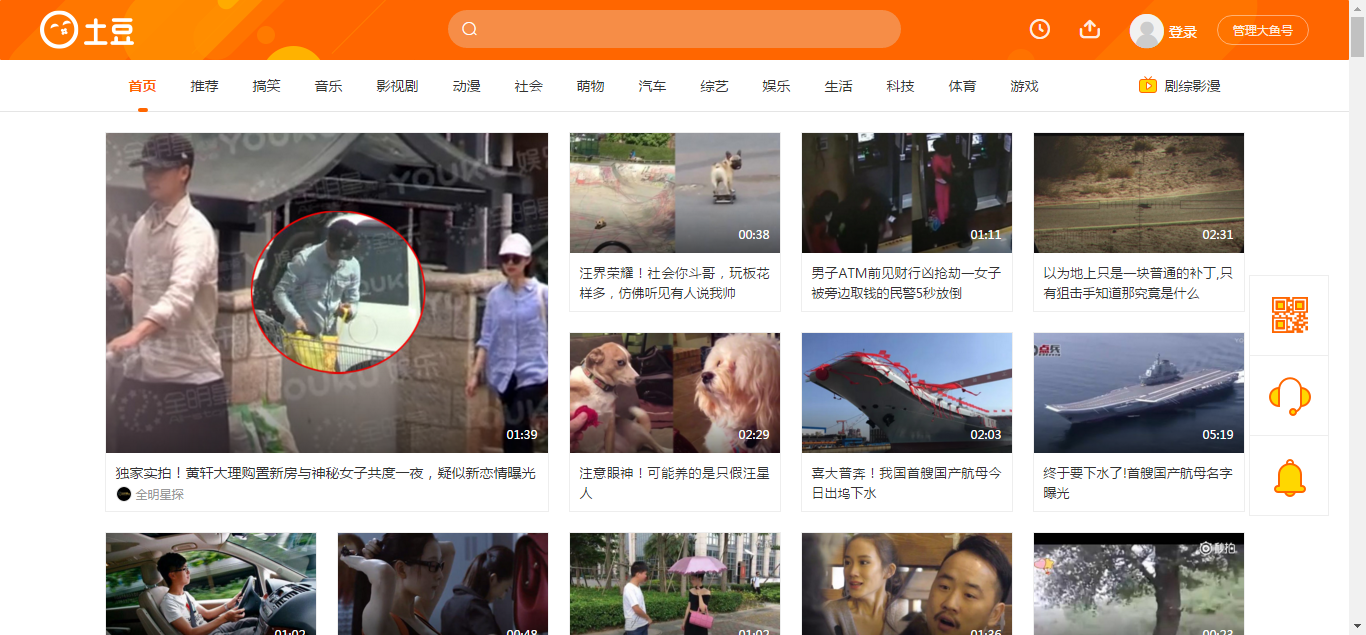This screenshot has width=1366, height=635.
Task: Click the 剧综影漫 TV icon
Action: [x=1148, y=85]
